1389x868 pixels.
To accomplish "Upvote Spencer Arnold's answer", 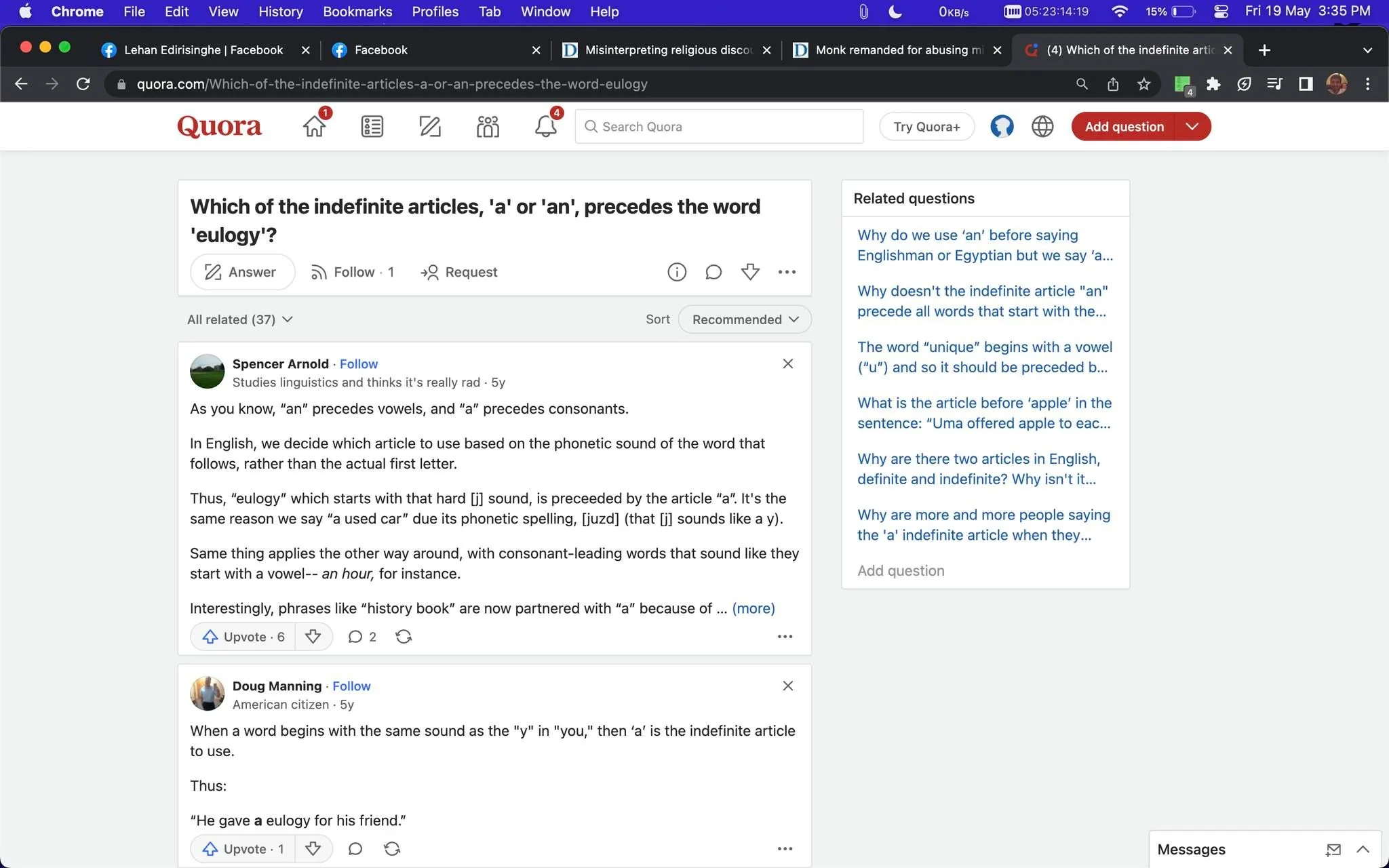I will coord(243,636).
